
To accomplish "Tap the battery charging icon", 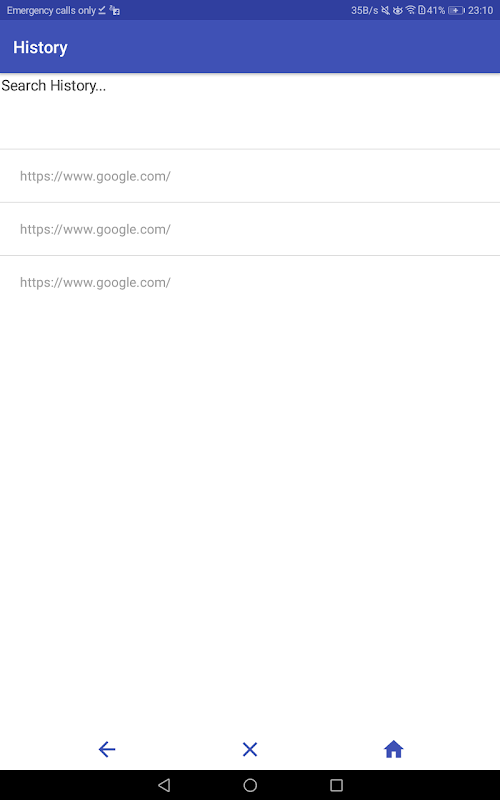I will pos(456,10).
